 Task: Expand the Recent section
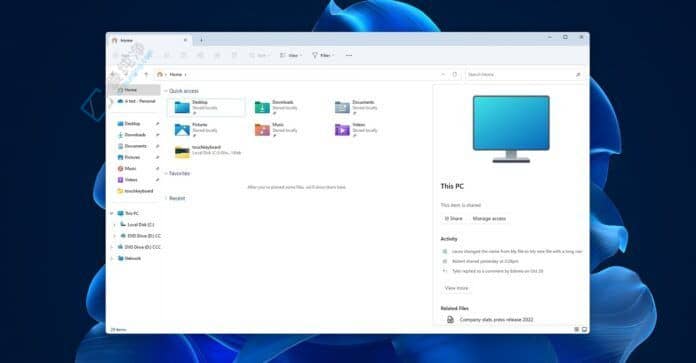coord(166,198)
